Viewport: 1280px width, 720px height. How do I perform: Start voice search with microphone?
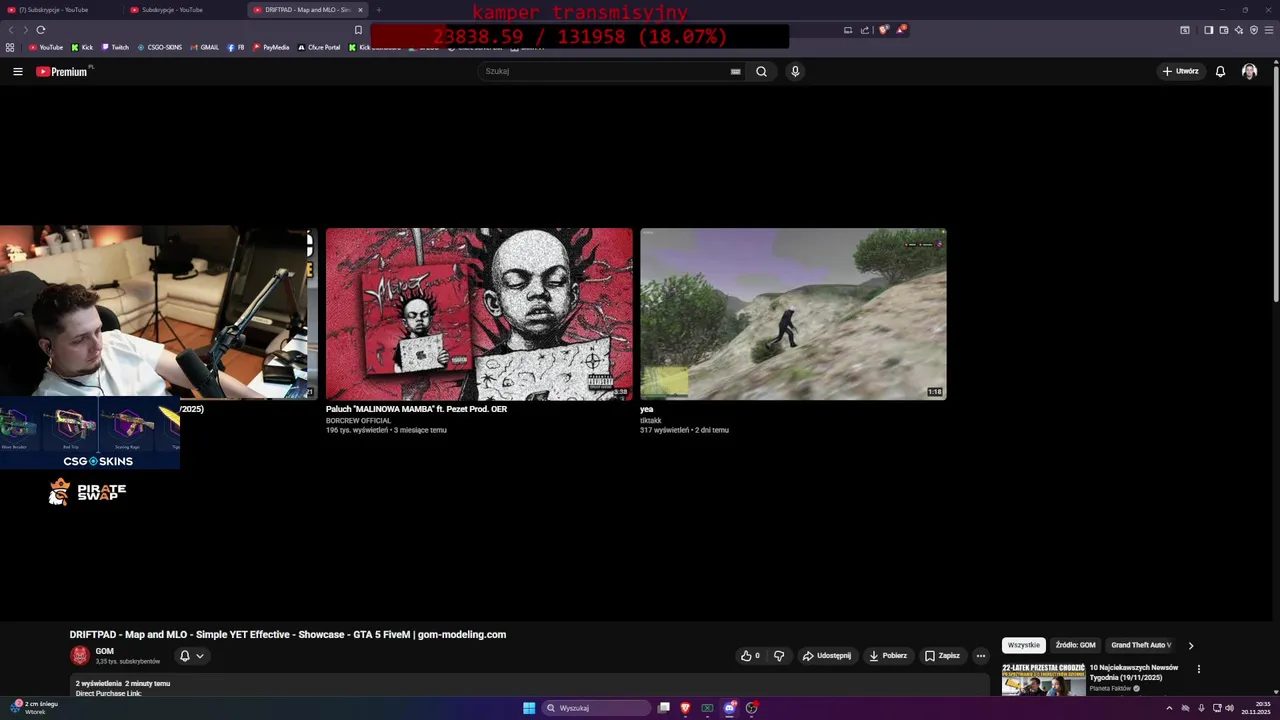(795, 71)
